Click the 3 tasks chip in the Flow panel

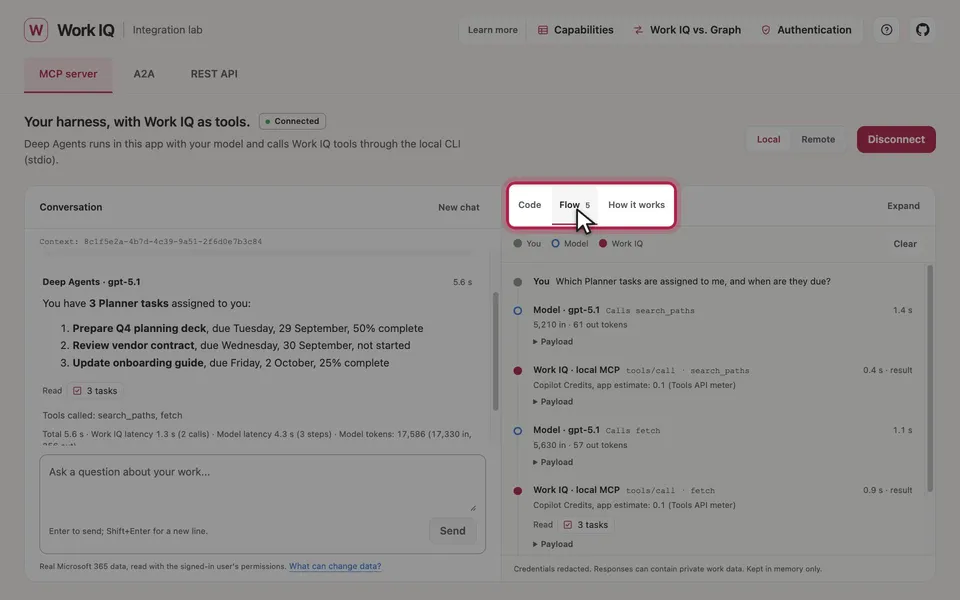tap(586, 525)
